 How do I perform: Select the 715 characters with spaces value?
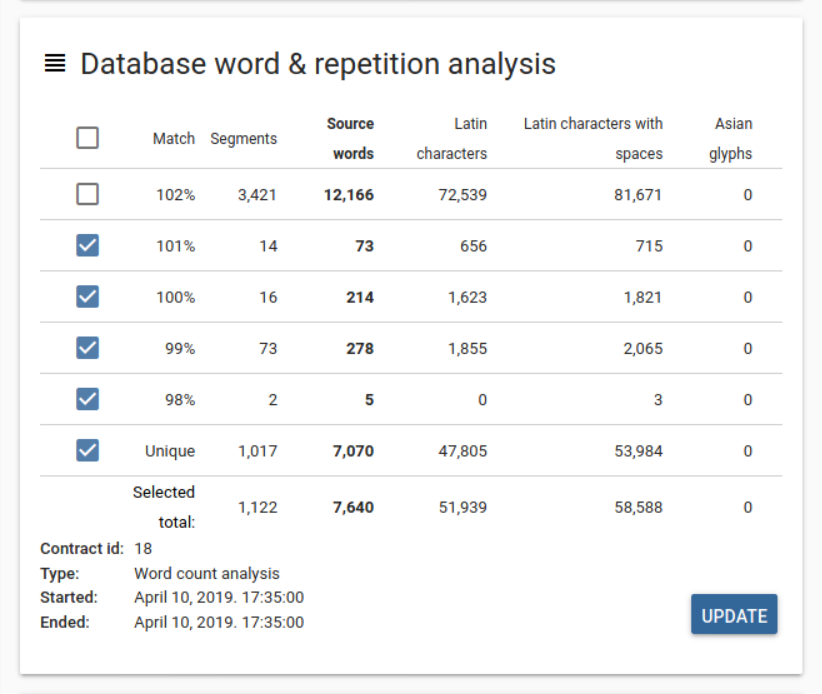click(x=650, y=246)
